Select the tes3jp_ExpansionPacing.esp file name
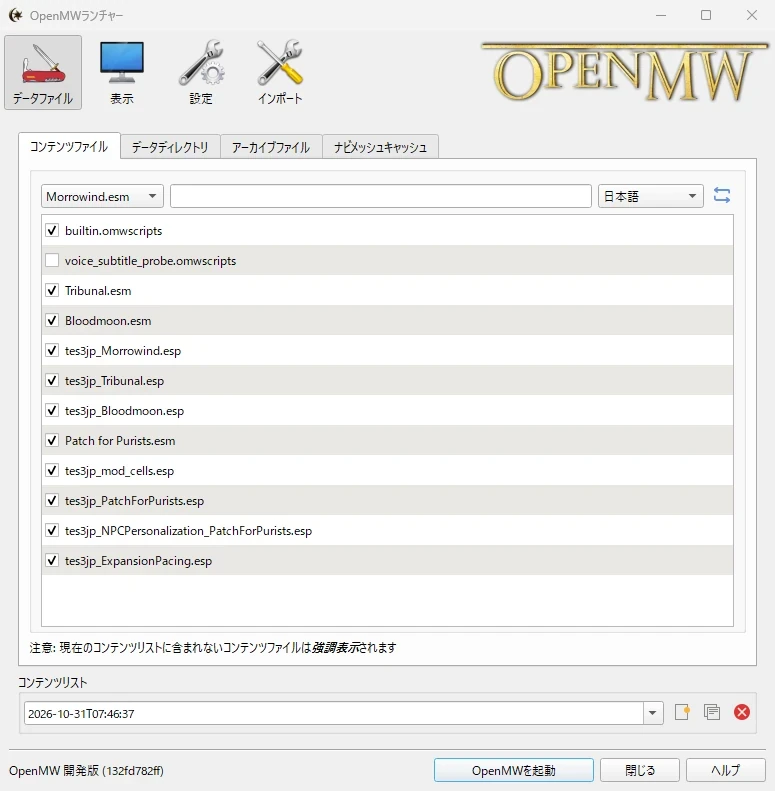775x791 pixels. (138, 561)
